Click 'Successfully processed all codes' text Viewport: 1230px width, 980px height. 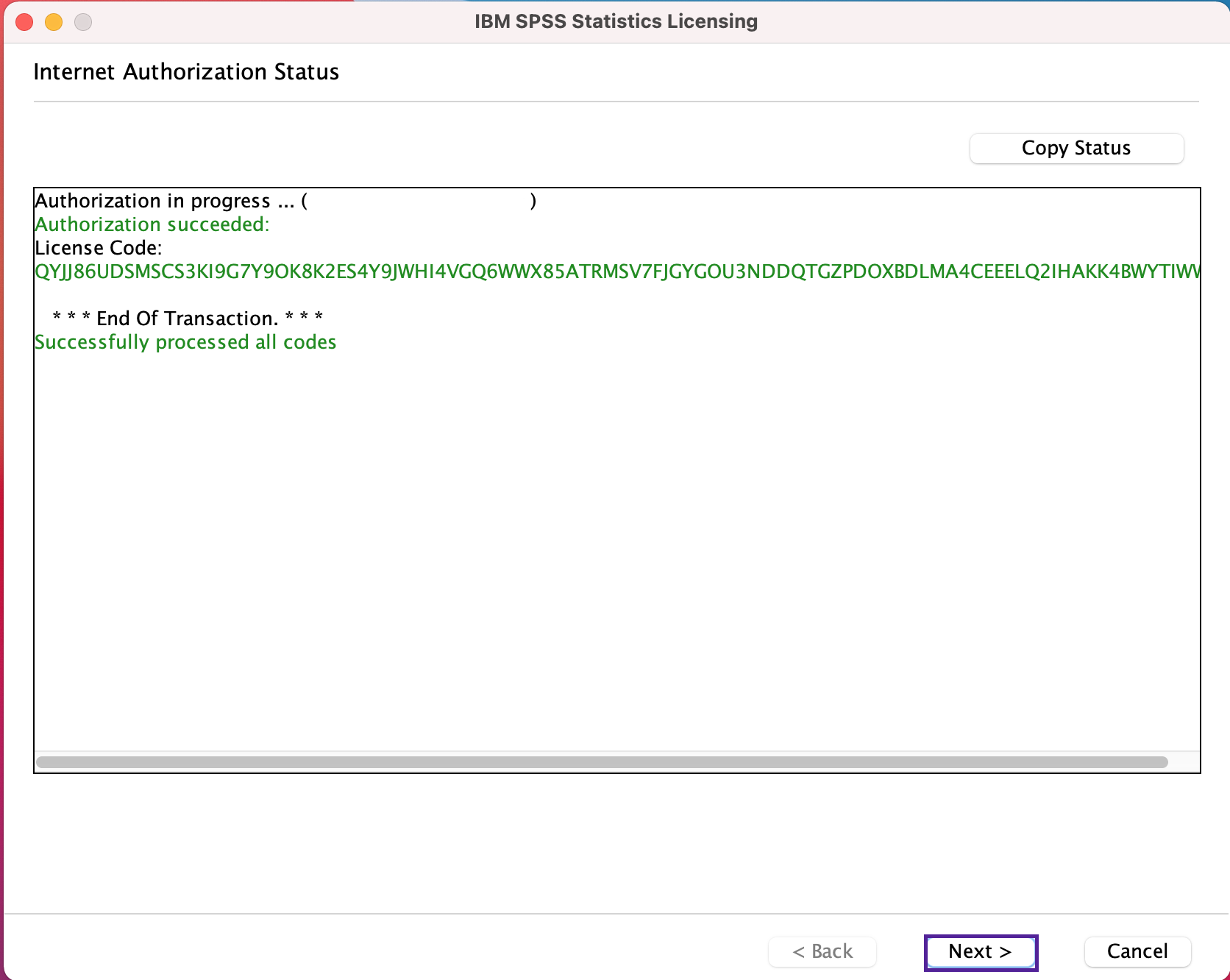click(x=185, y=342)
